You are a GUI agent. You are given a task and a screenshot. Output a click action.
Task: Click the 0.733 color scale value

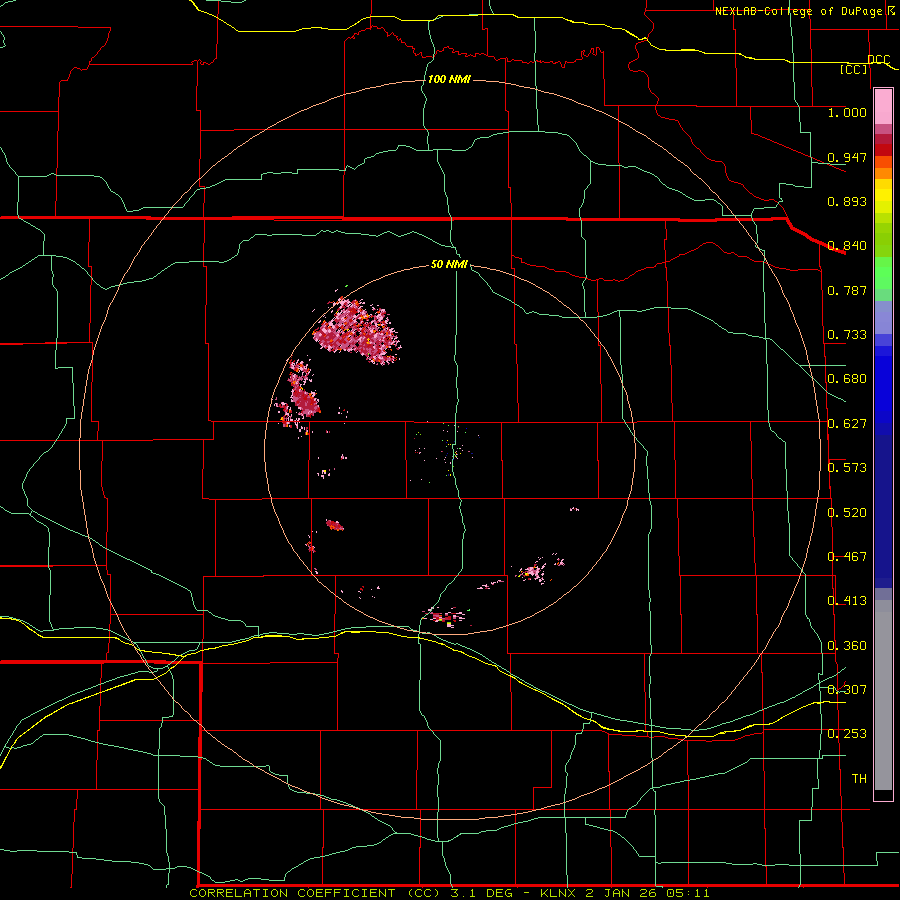[847, 335]
